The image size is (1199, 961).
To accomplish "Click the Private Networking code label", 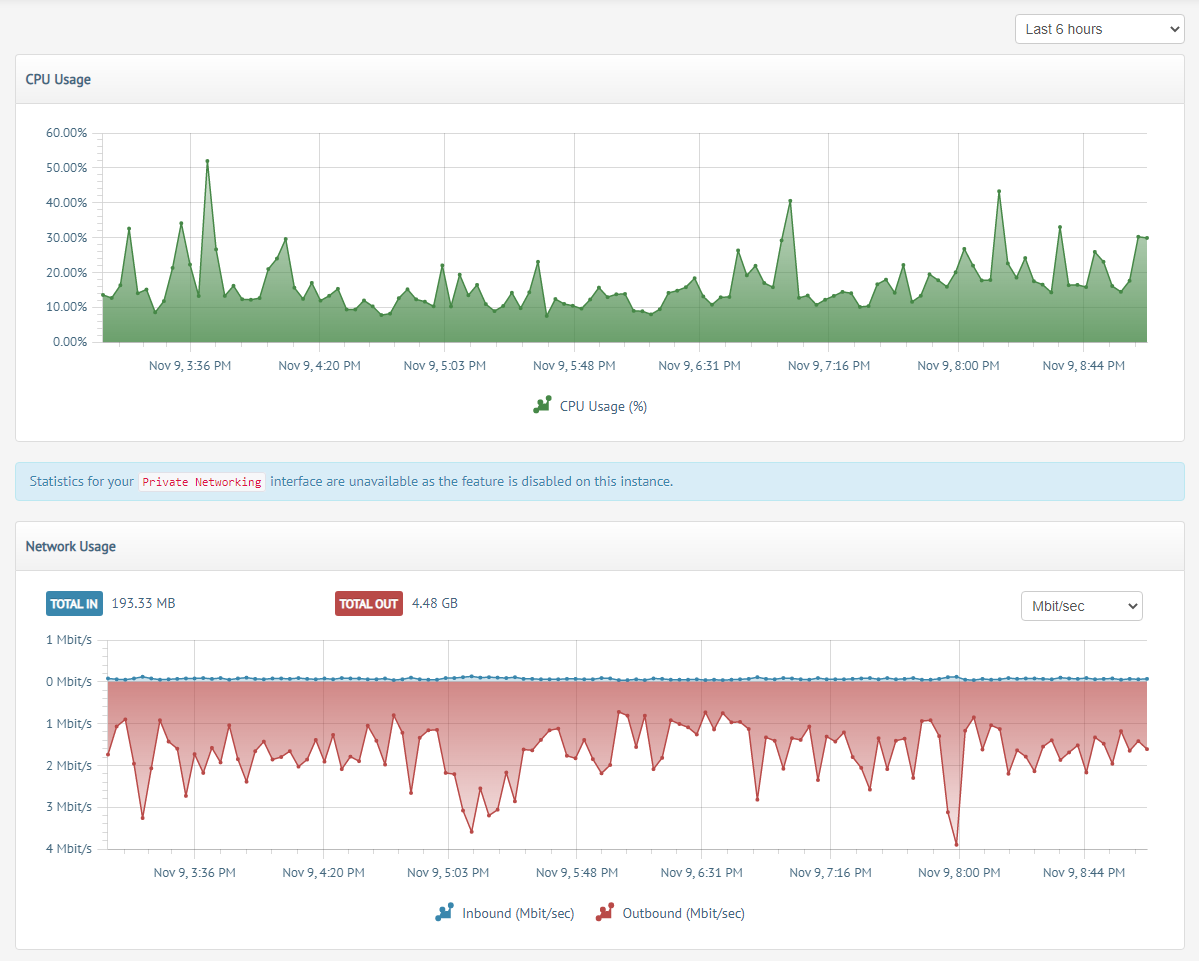I will (202, 482).
